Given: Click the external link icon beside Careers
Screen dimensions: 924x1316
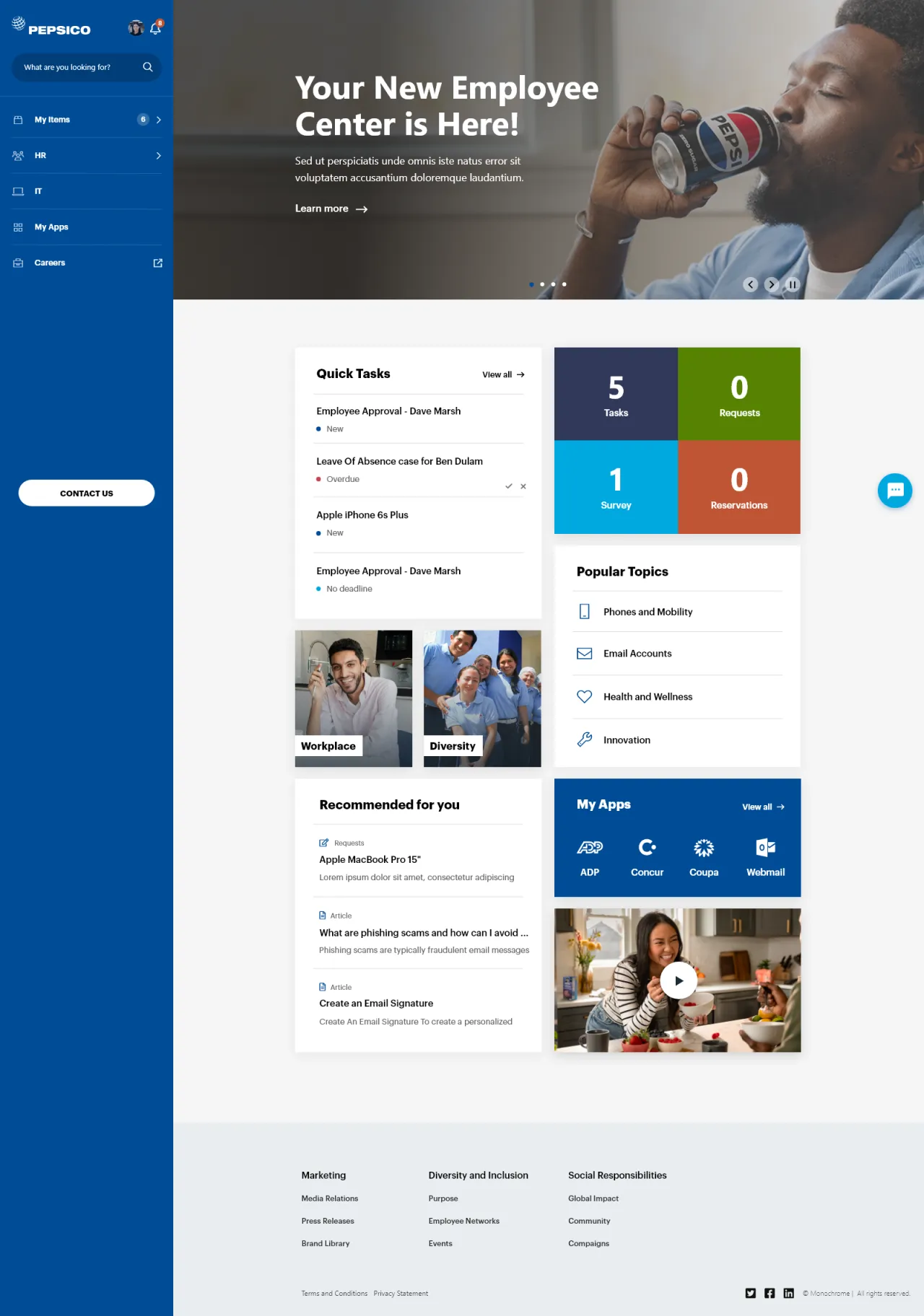Looking at the screenshot, I should point(158,263).
